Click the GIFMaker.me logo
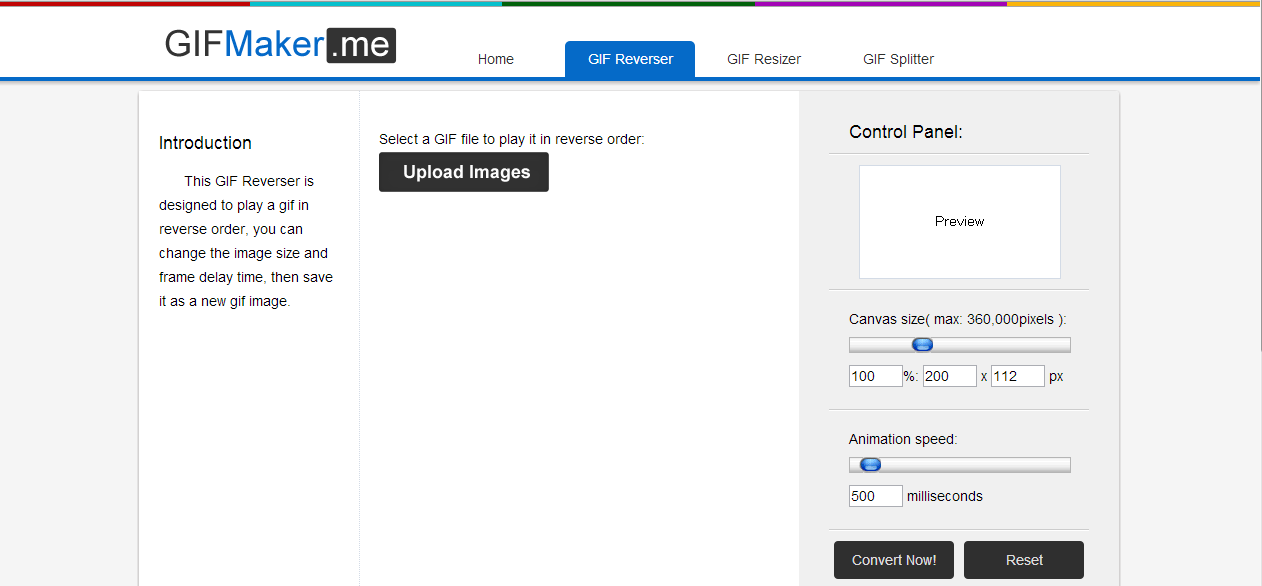This screenshot has width=1262, height=586. click(280, 44)
